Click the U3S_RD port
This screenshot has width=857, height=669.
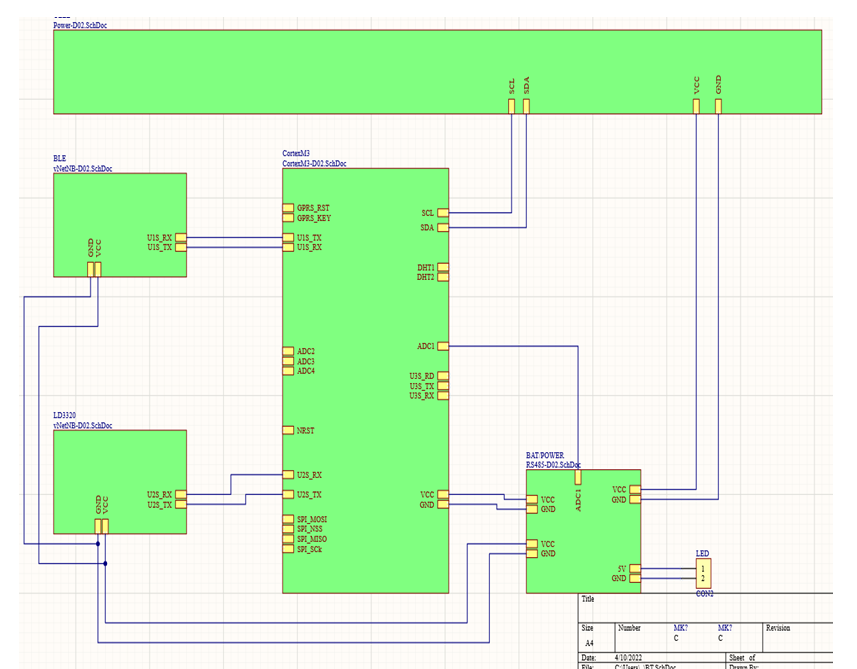[x=443, y=375]
